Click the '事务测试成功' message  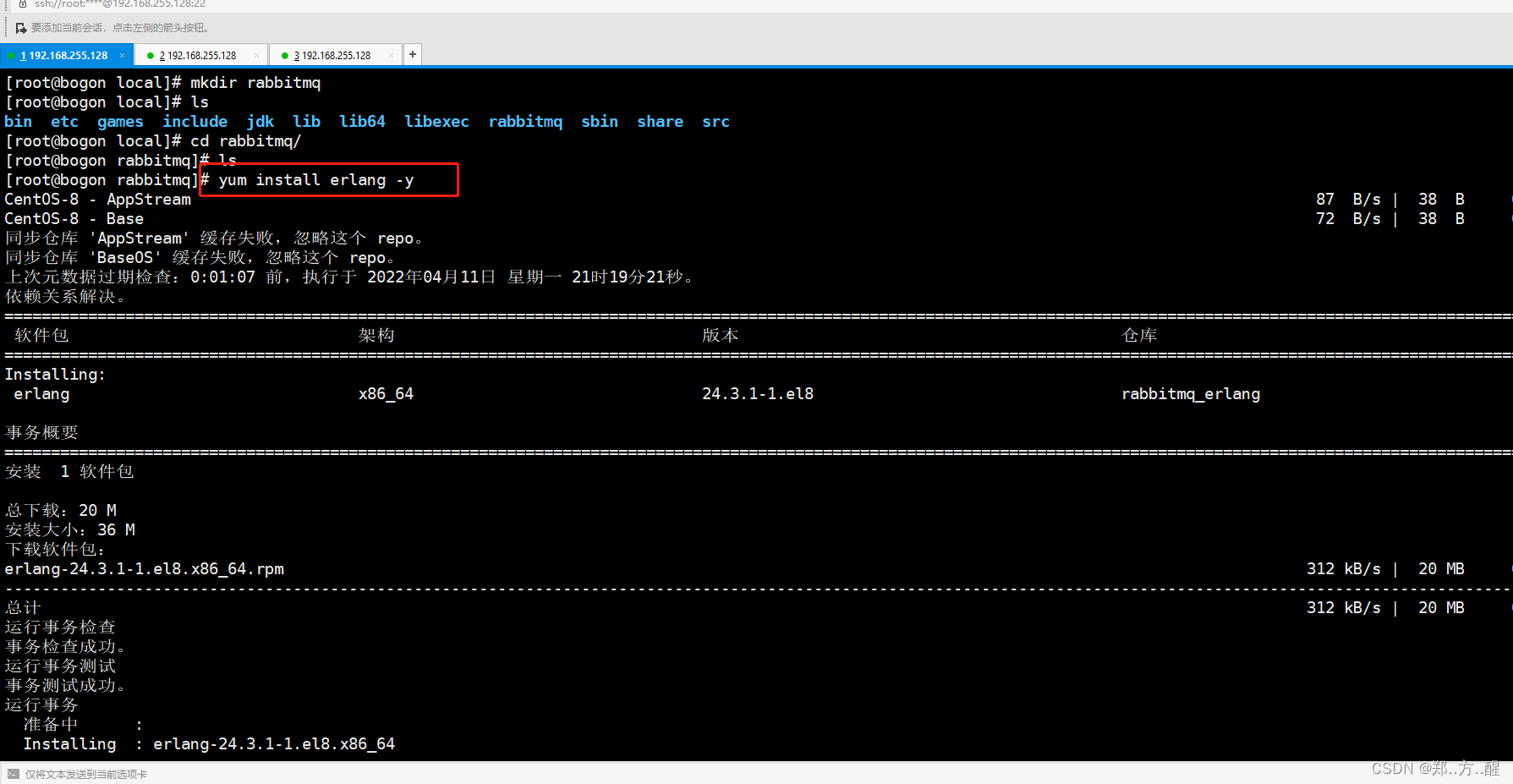click(65, 686)
